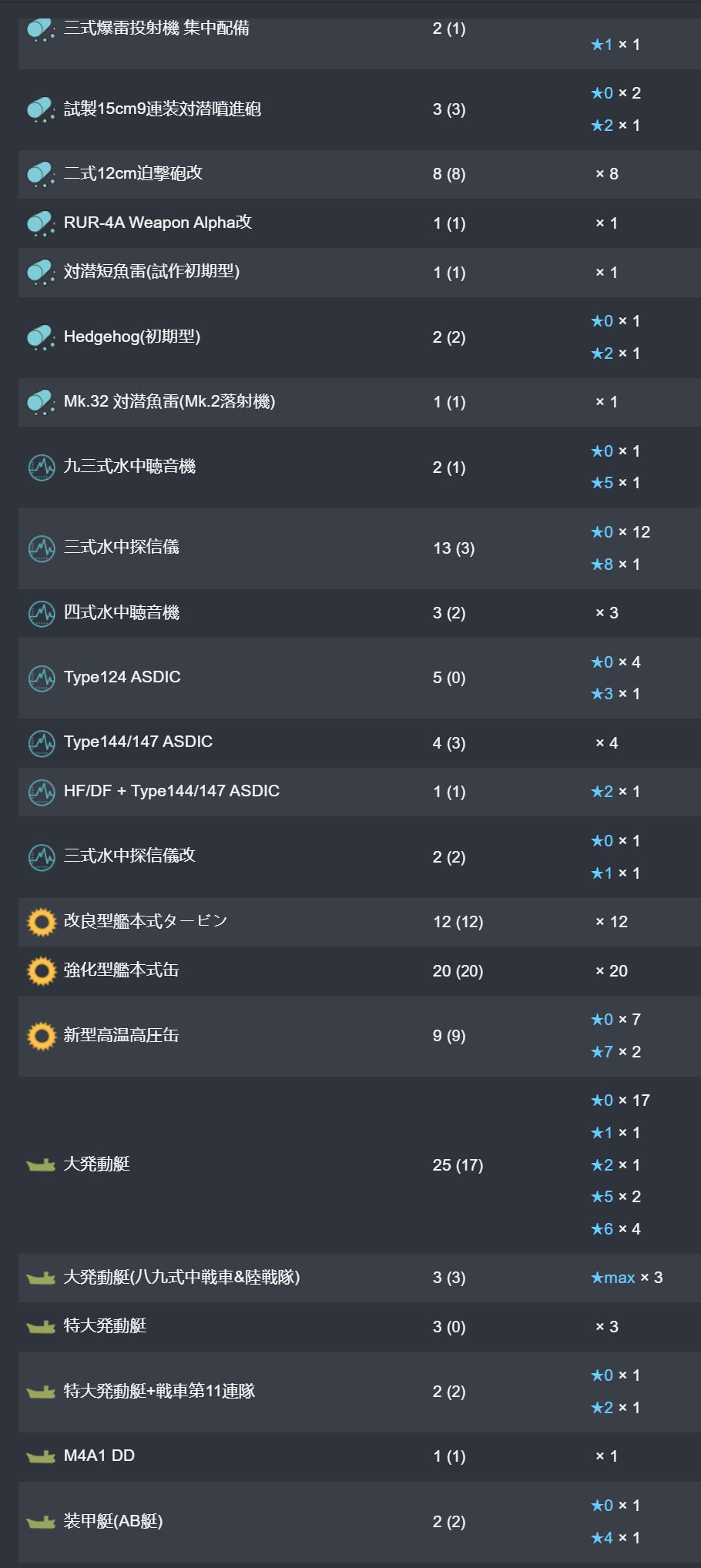Click the ★7 × 2 entry for 新型高温高圧缶
This screenshot has height=1568, width=701.
point(615,1052)
